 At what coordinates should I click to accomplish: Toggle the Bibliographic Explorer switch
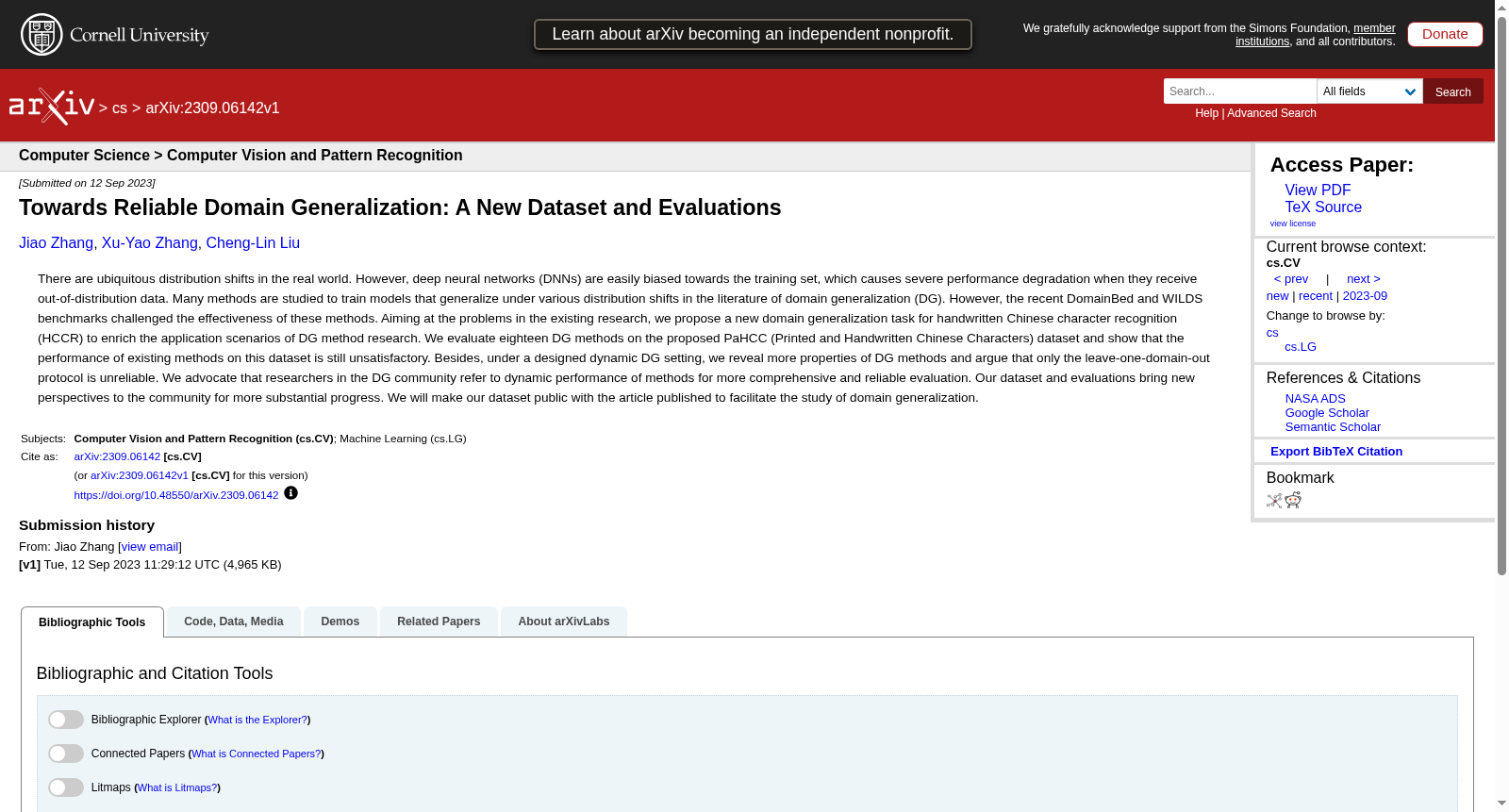[x=66, y=720]
